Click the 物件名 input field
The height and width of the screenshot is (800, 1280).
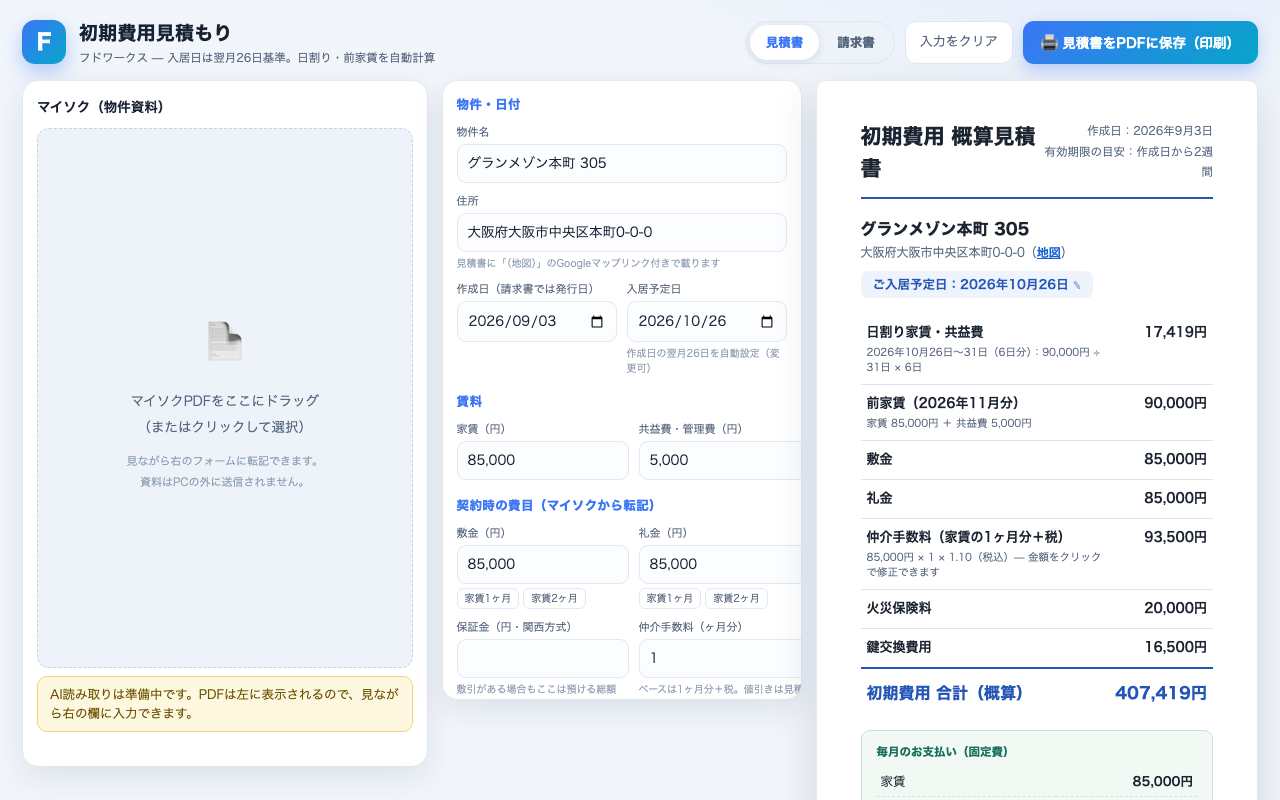tap(622, 163)
